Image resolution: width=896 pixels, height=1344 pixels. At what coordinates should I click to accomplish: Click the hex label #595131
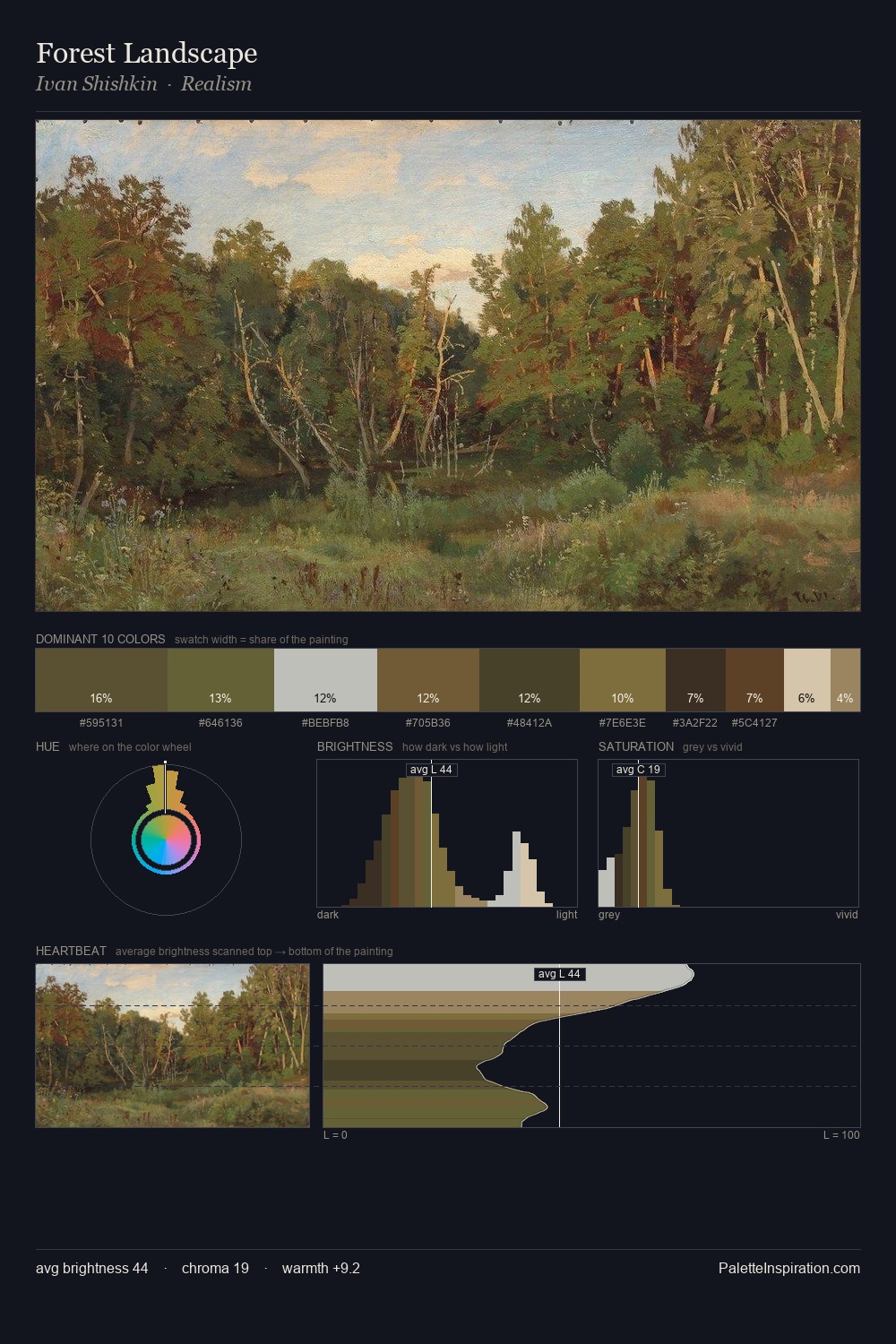point(101,723)
